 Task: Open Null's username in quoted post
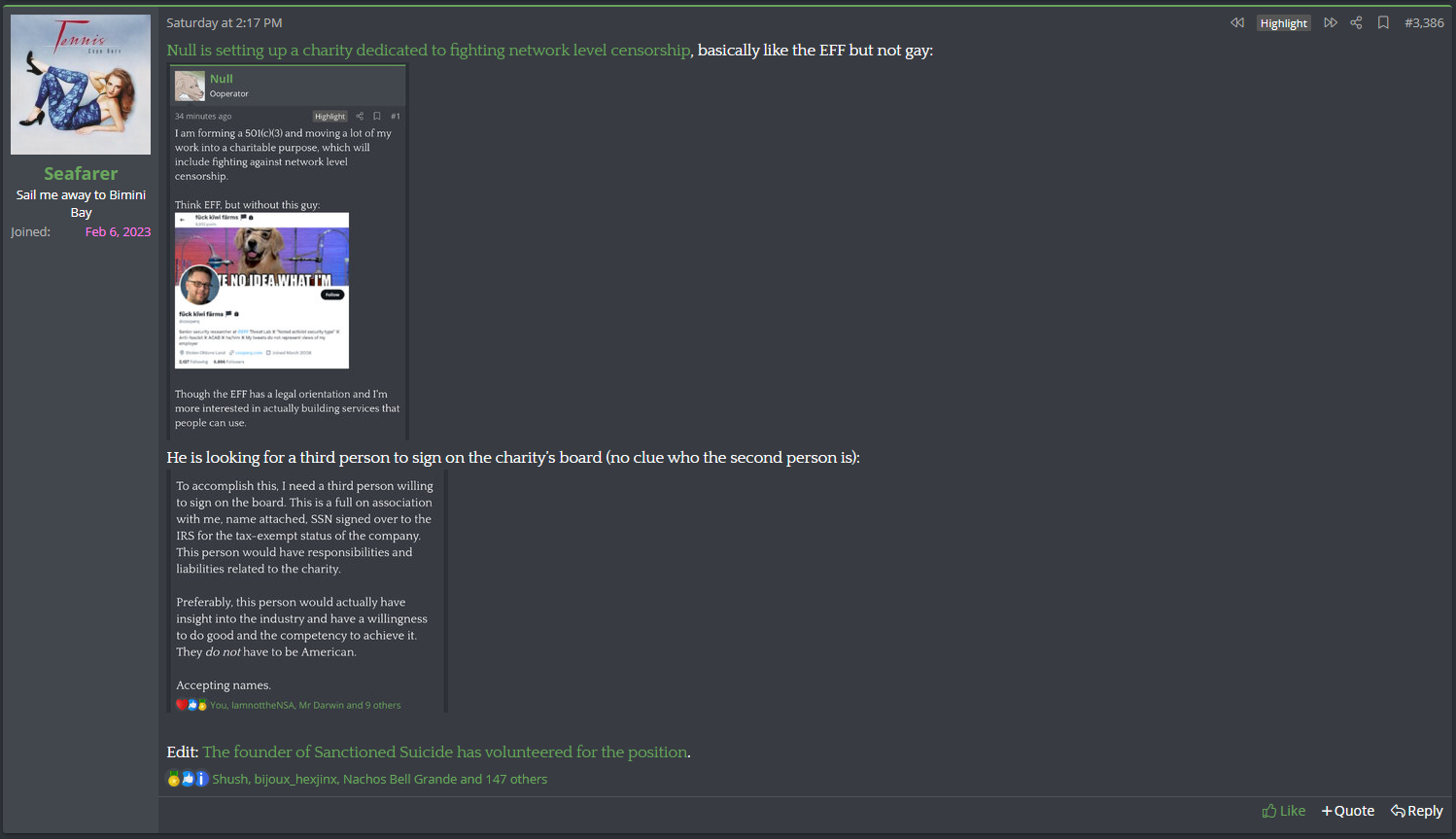221,79
